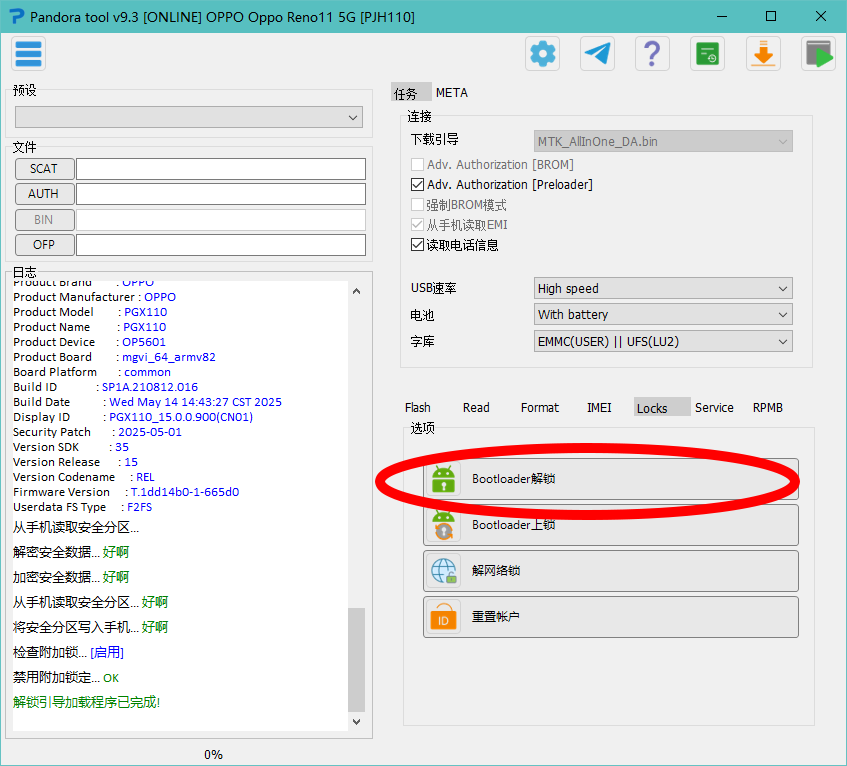Open the USB速率 High speed dropdown
The image size is (847, 766).
663,288
